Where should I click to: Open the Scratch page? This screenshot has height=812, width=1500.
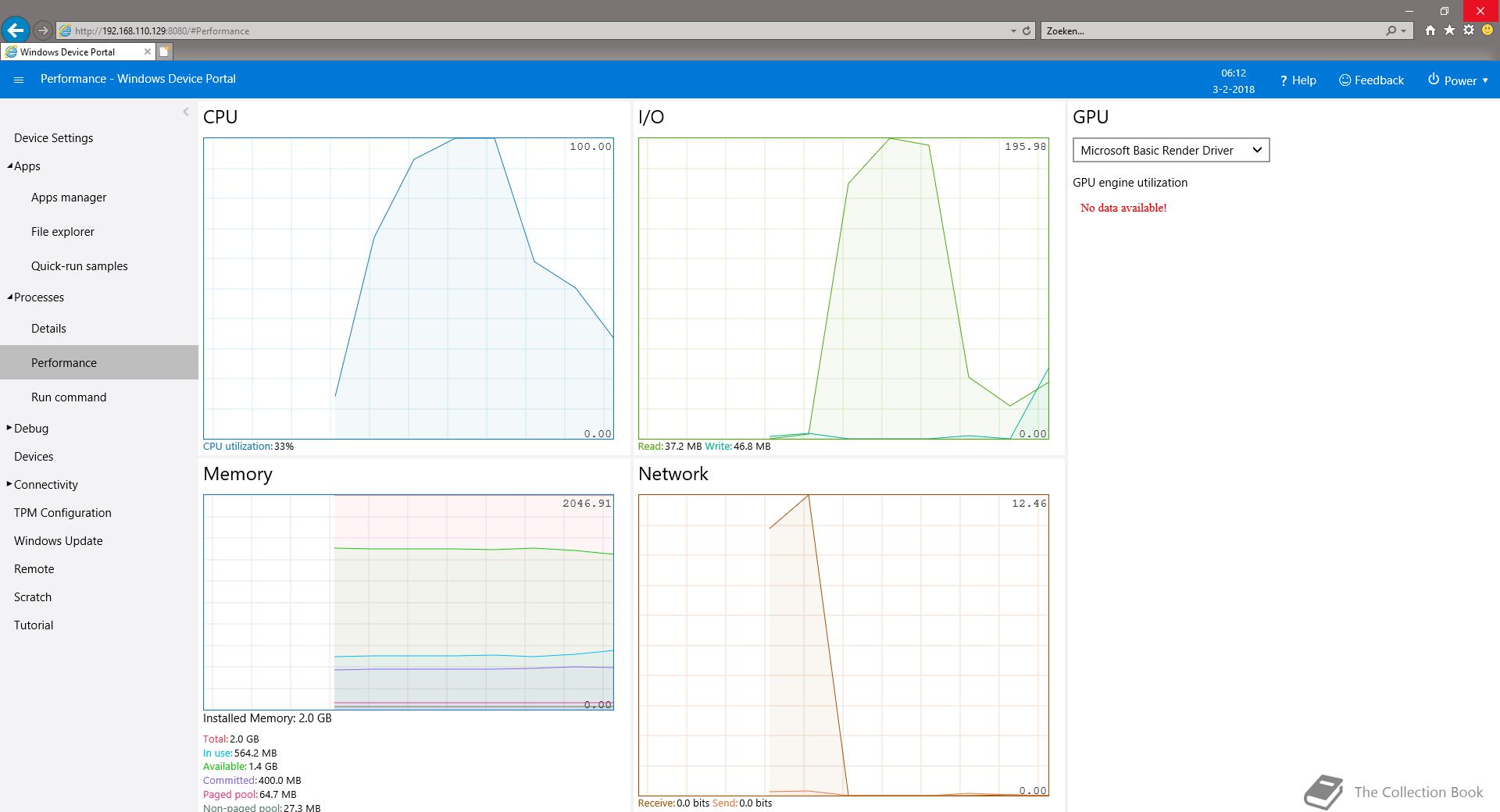pos(33,597)
